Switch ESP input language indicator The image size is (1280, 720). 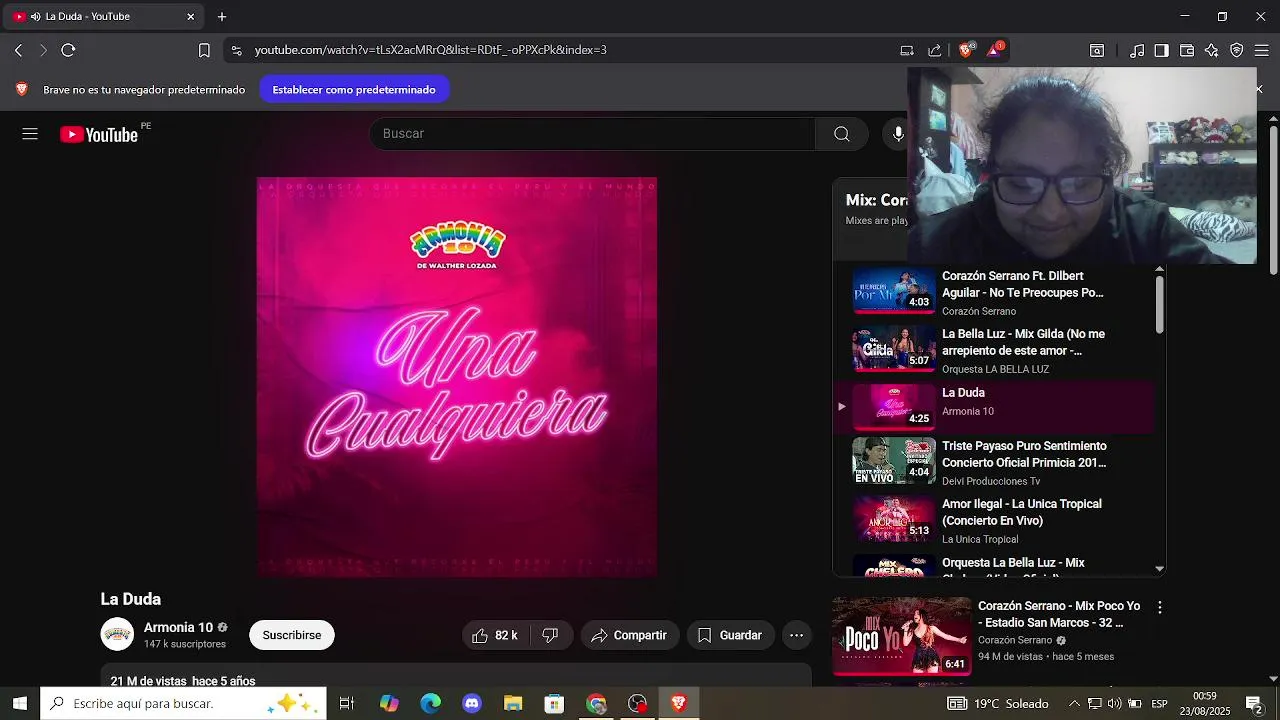pos(1160,704)
